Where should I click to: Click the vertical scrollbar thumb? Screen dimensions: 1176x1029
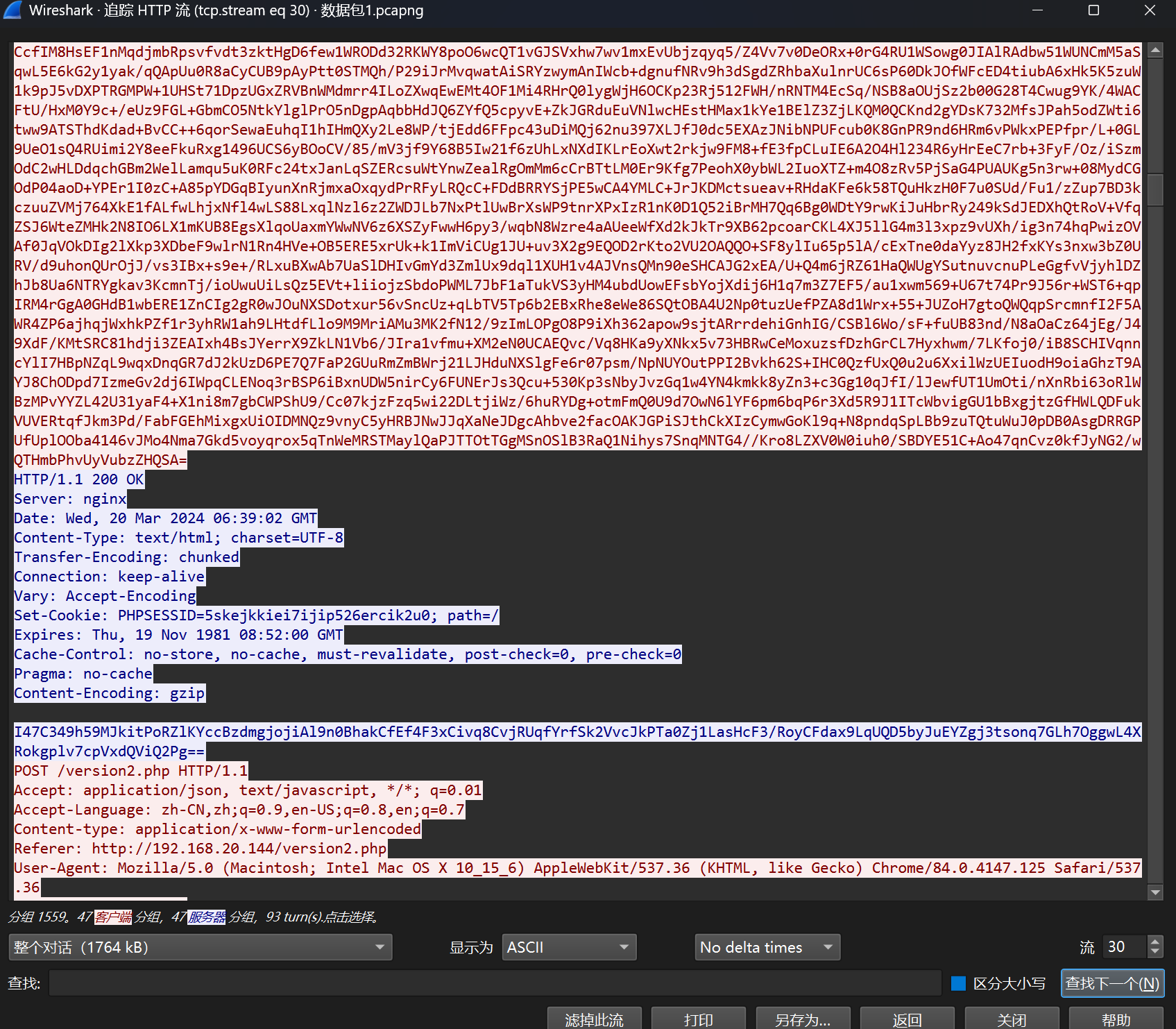(1154, 189)
